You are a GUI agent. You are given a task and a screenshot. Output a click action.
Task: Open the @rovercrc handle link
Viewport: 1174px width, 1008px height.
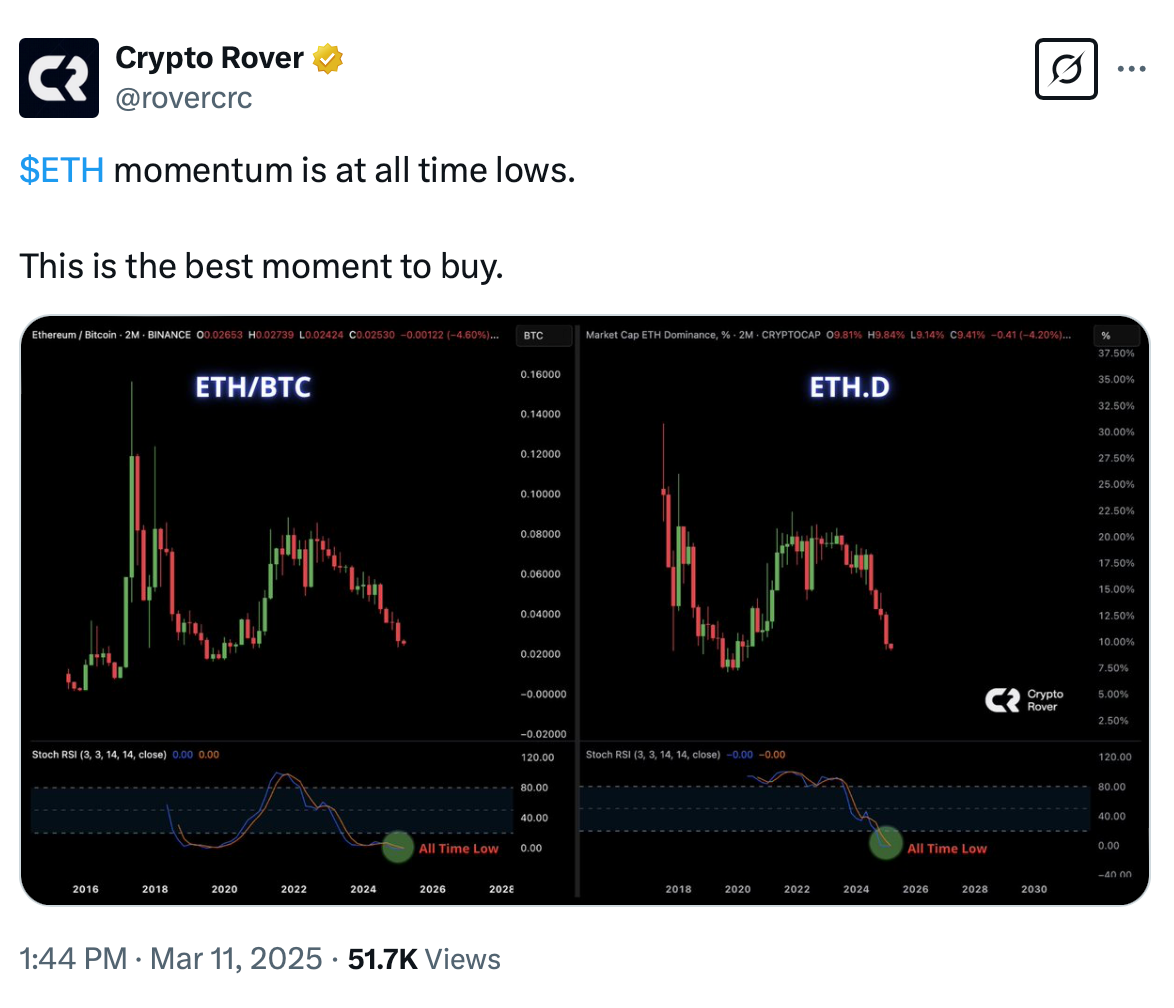[x=184, y=98]
